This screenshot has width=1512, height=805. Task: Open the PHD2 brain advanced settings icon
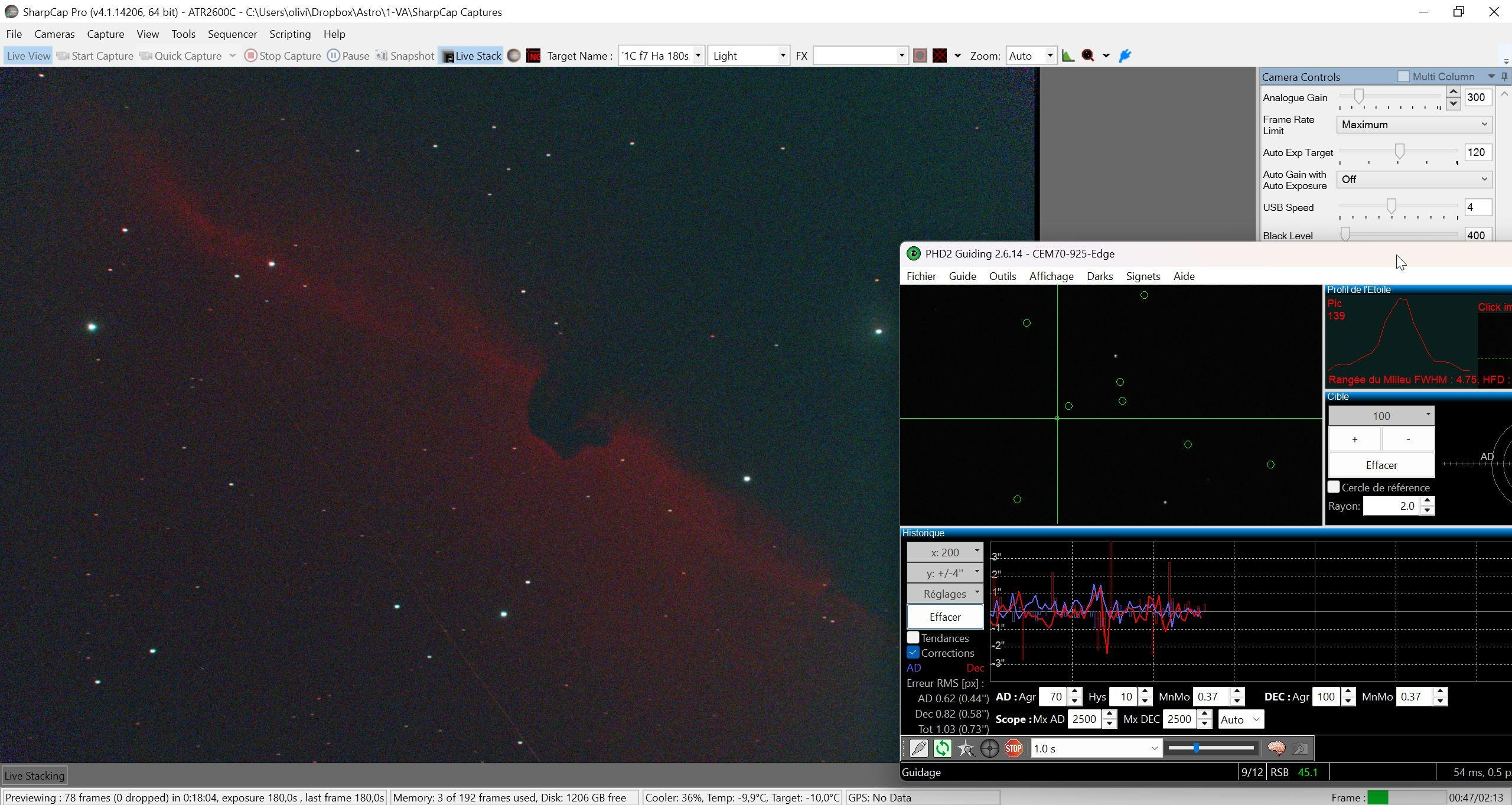coord(1276,748)
